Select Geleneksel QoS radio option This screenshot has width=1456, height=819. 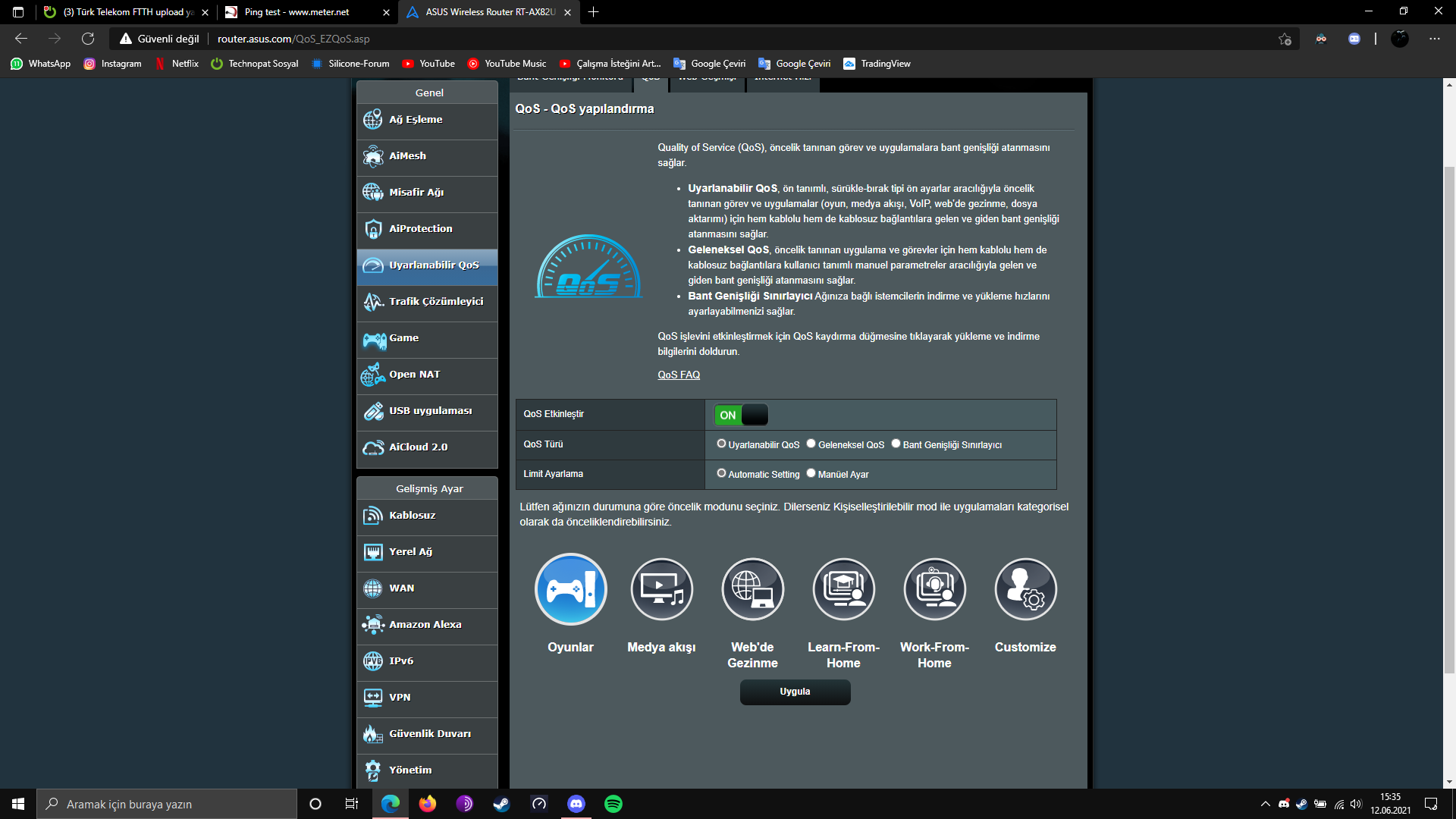click(x=811, y=444)
